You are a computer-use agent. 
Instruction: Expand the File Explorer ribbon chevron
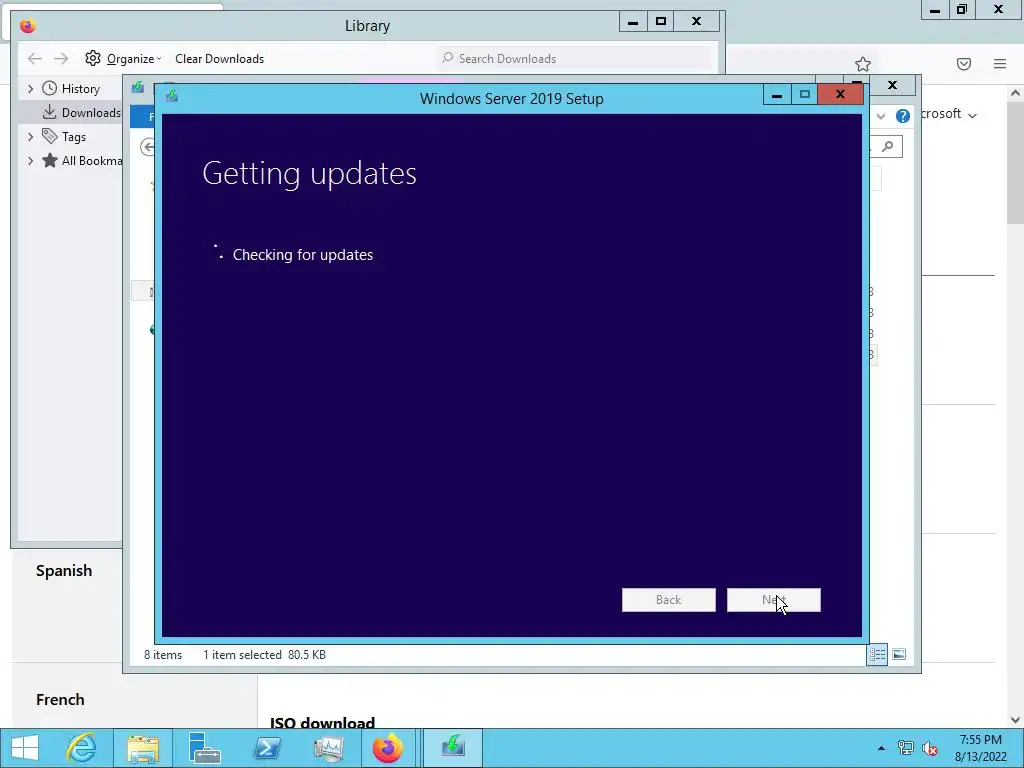point(881,116)
